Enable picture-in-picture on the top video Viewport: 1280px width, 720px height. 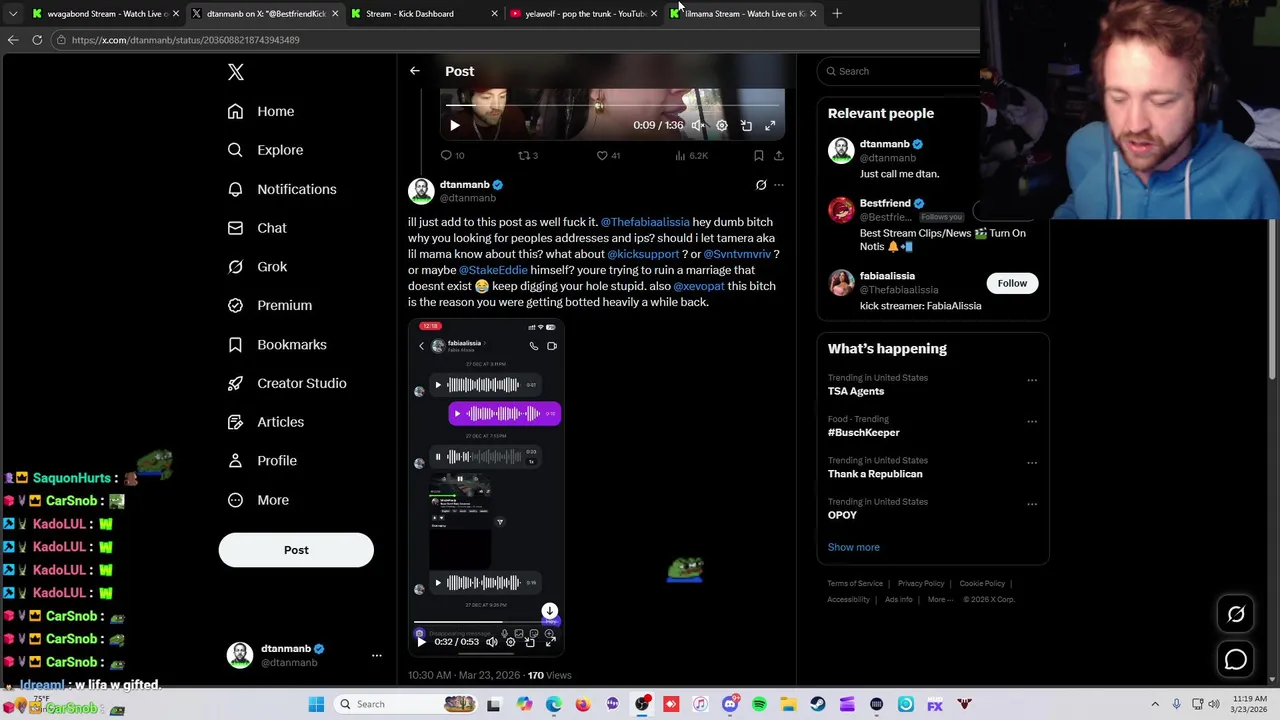pyautogui.click(x=746, y=126)
